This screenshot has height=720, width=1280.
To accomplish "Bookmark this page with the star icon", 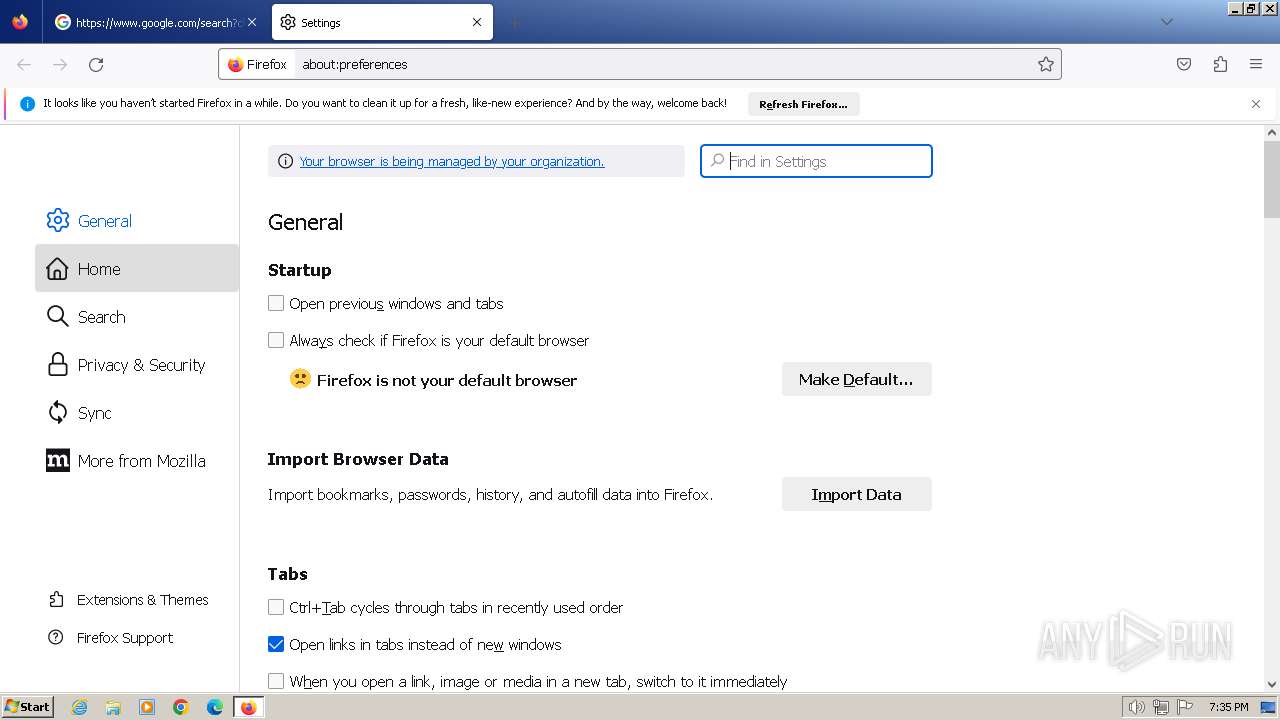I will (x=1046, y=64).
